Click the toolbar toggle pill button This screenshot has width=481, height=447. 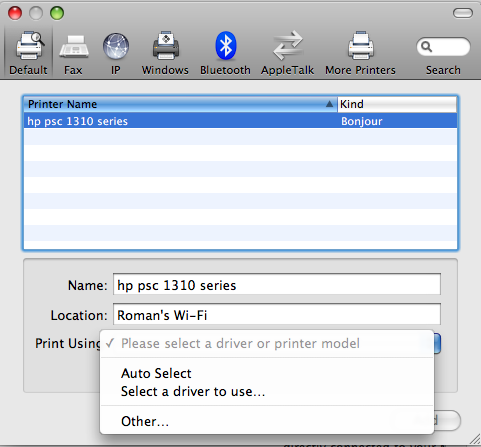(463, 13)
